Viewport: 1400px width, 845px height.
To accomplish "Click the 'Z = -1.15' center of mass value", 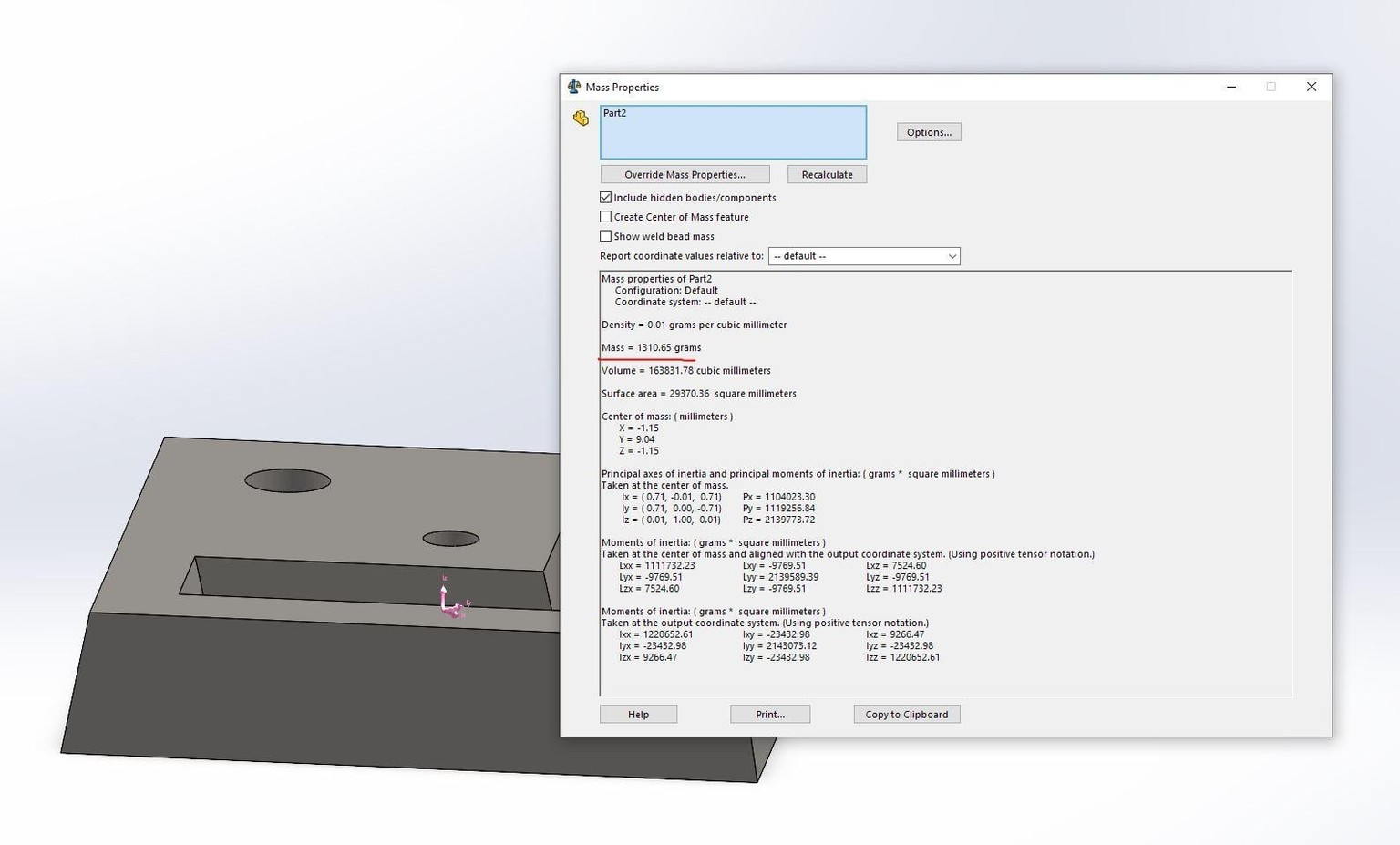I will pos(638,450).
